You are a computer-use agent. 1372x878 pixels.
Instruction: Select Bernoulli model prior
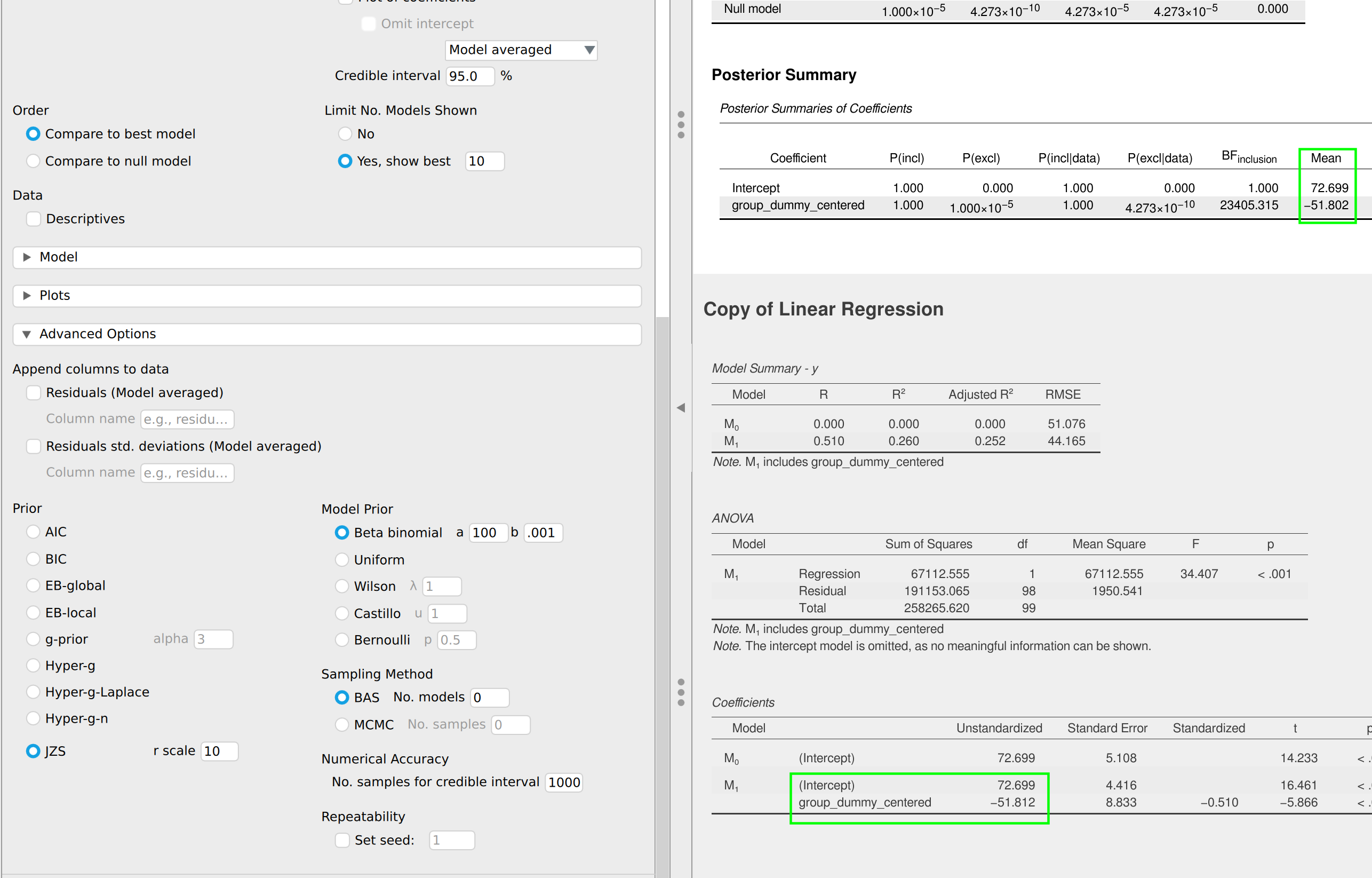pos(342,640)
